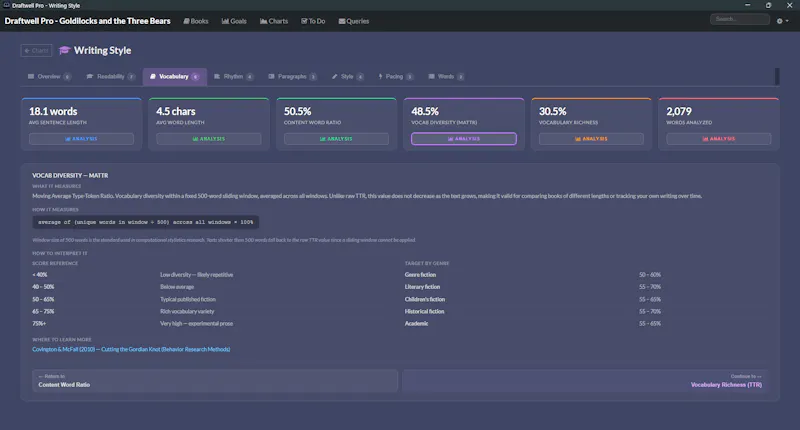Click the Academic target row

[586, 324]
